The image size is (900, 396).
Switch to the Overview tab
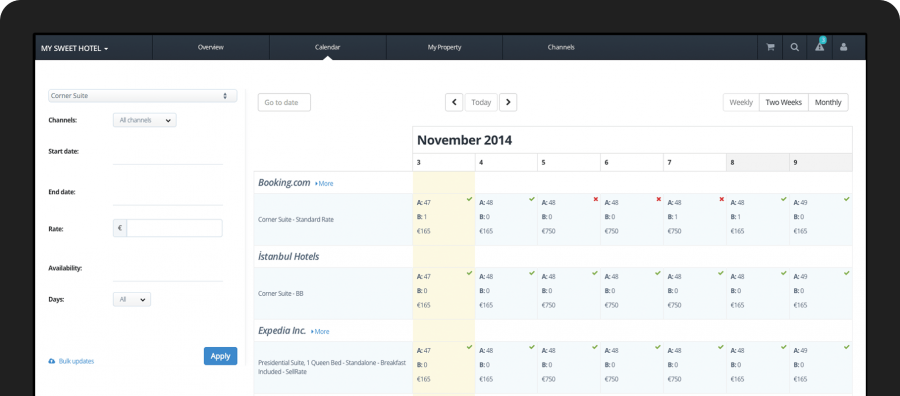(211, 47)
